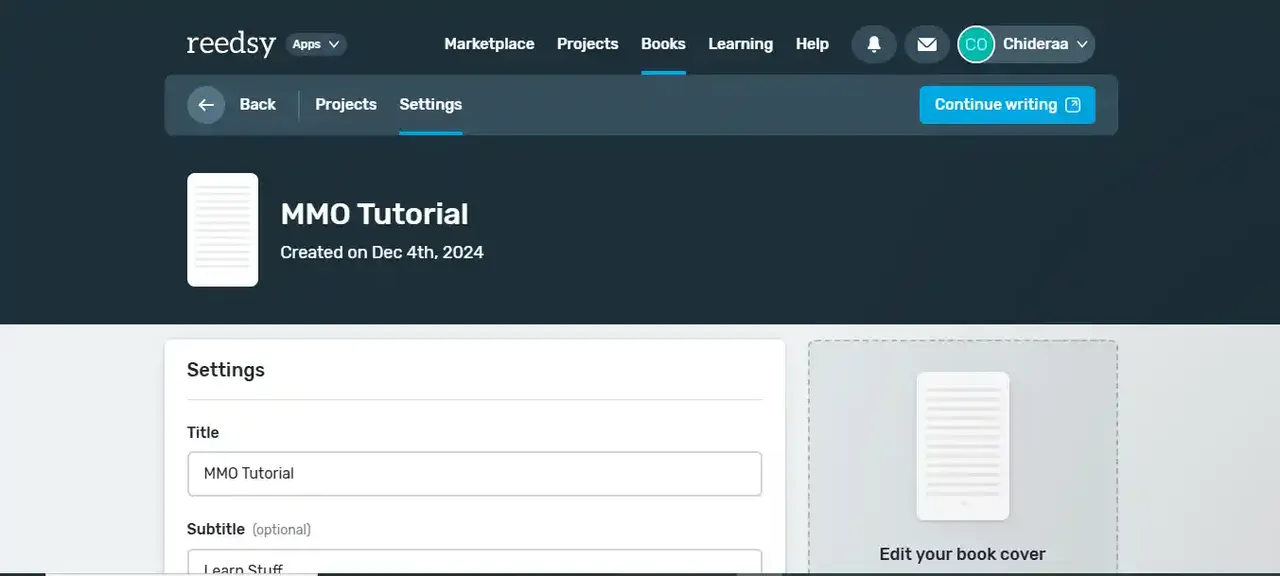Switch to the Settings sub-tab
This screenshot has width=1280, height=576.
pos(430,104)
